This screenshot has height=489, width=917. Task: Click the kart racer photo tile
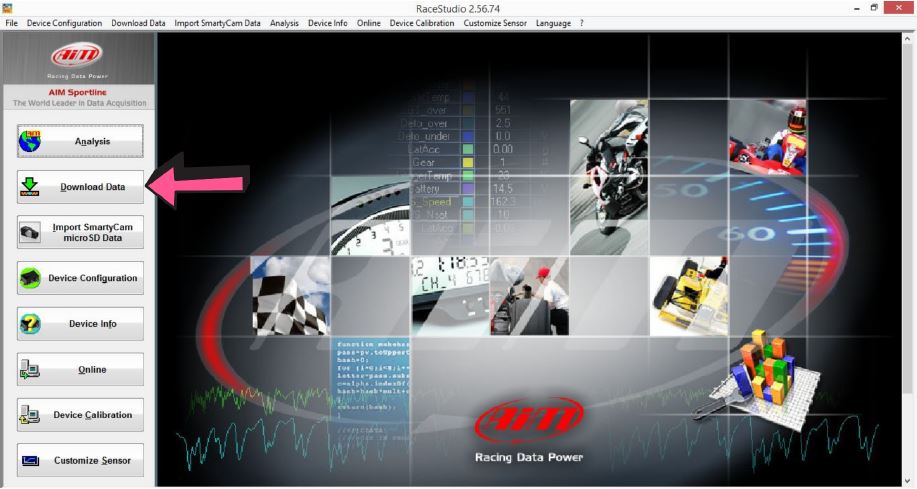click(x=767, y=137)
